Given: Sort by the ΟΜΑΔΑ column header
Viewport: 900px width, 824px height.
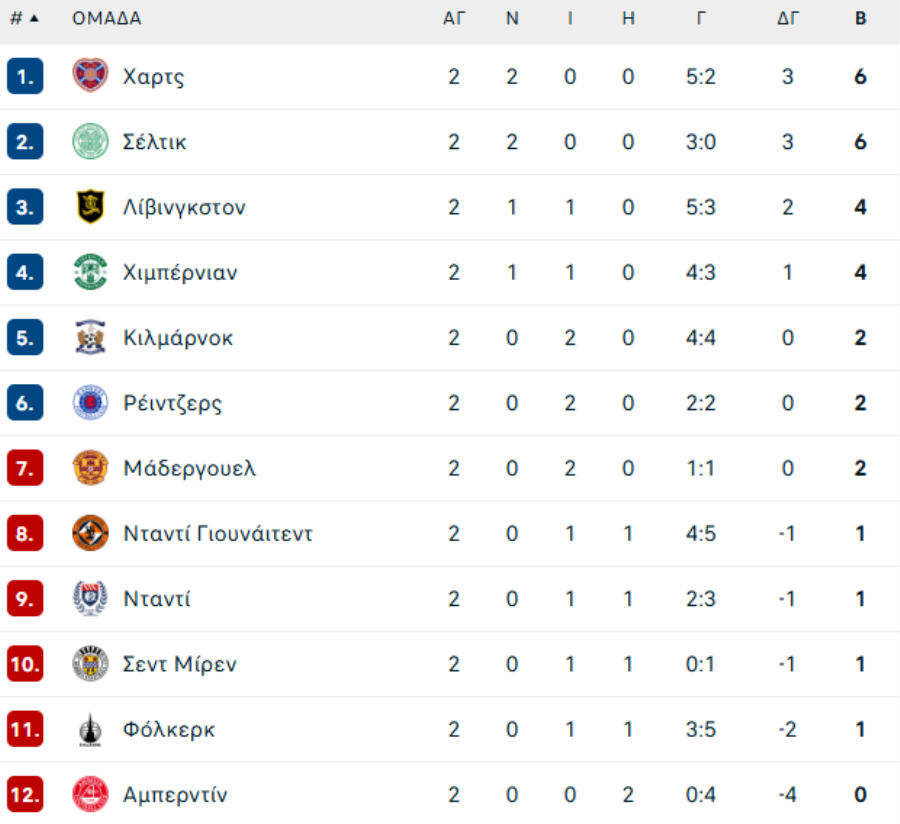Looking at the screenshot, I should 107,18.
